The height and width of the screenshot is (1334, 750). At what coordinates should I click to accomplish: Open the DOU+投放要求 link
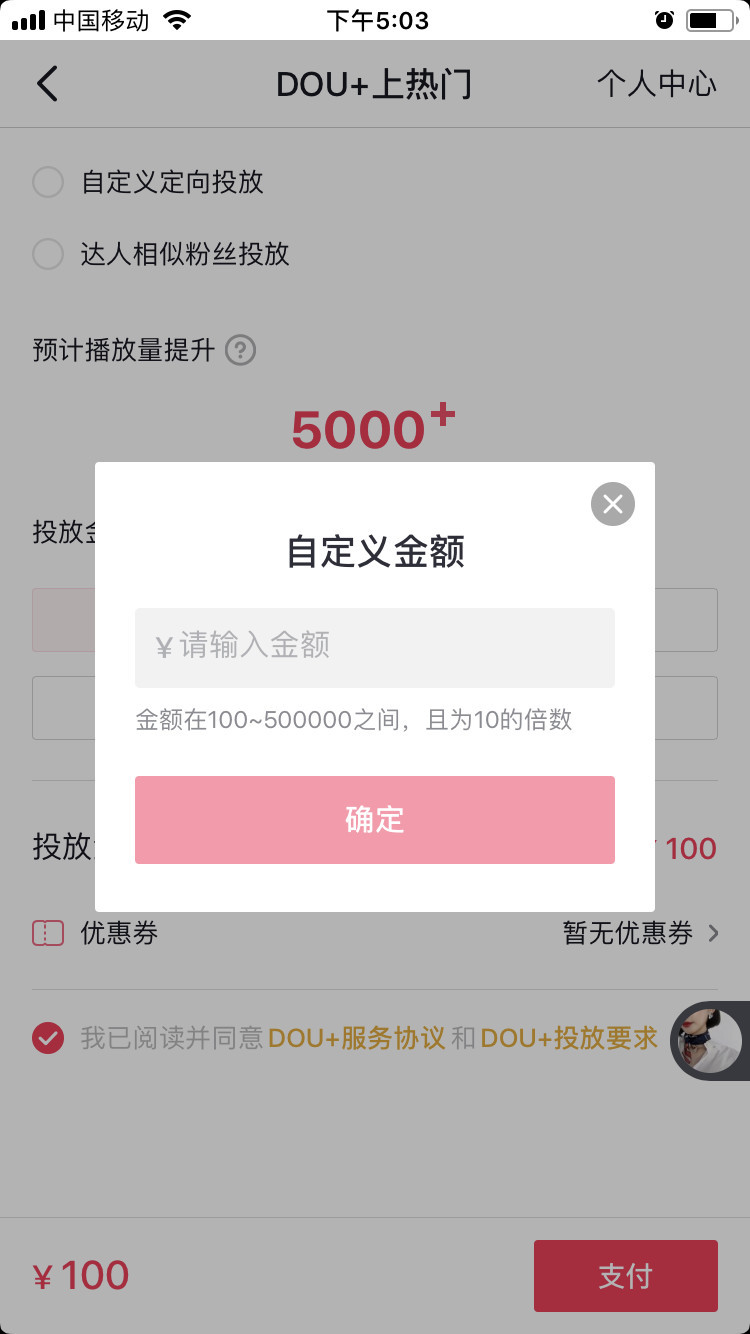tap(569, 1038)
